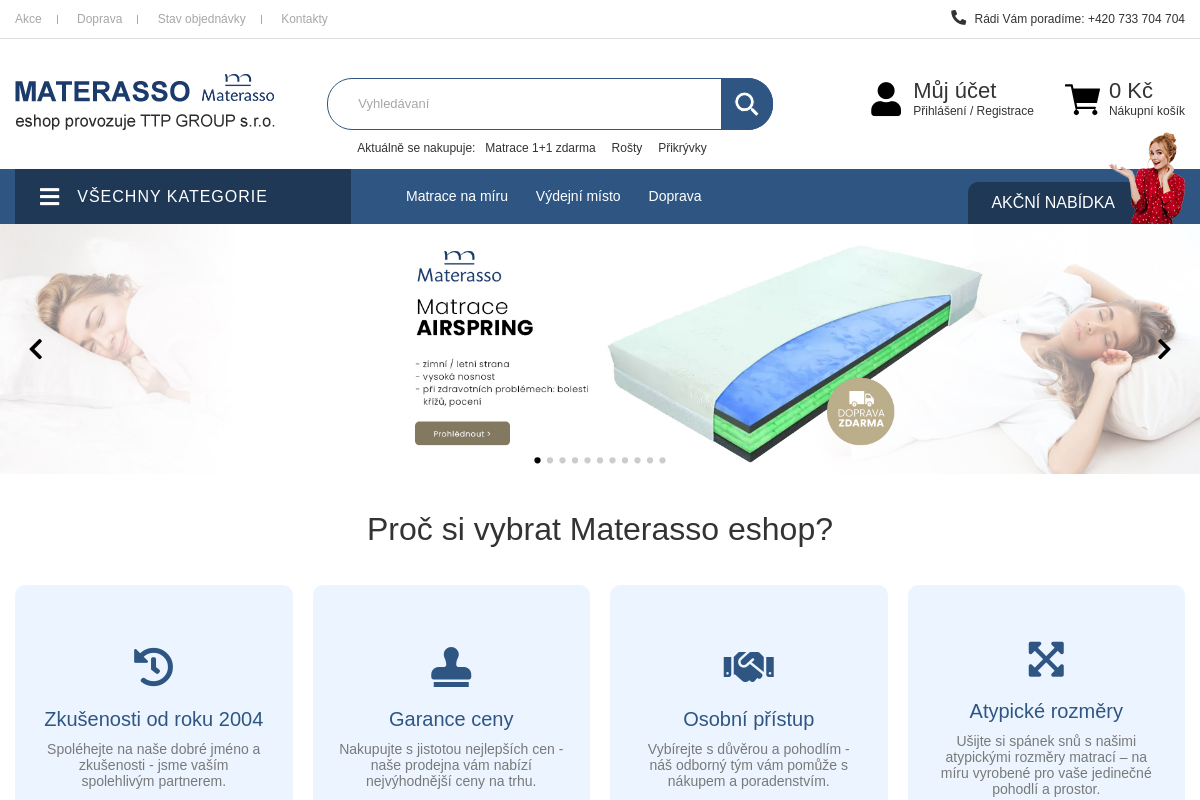Image resolution: width=1200 pixels, height=800 pixels.
Task: Click Matrace AIRSPRING banner title
Action: 475,317
